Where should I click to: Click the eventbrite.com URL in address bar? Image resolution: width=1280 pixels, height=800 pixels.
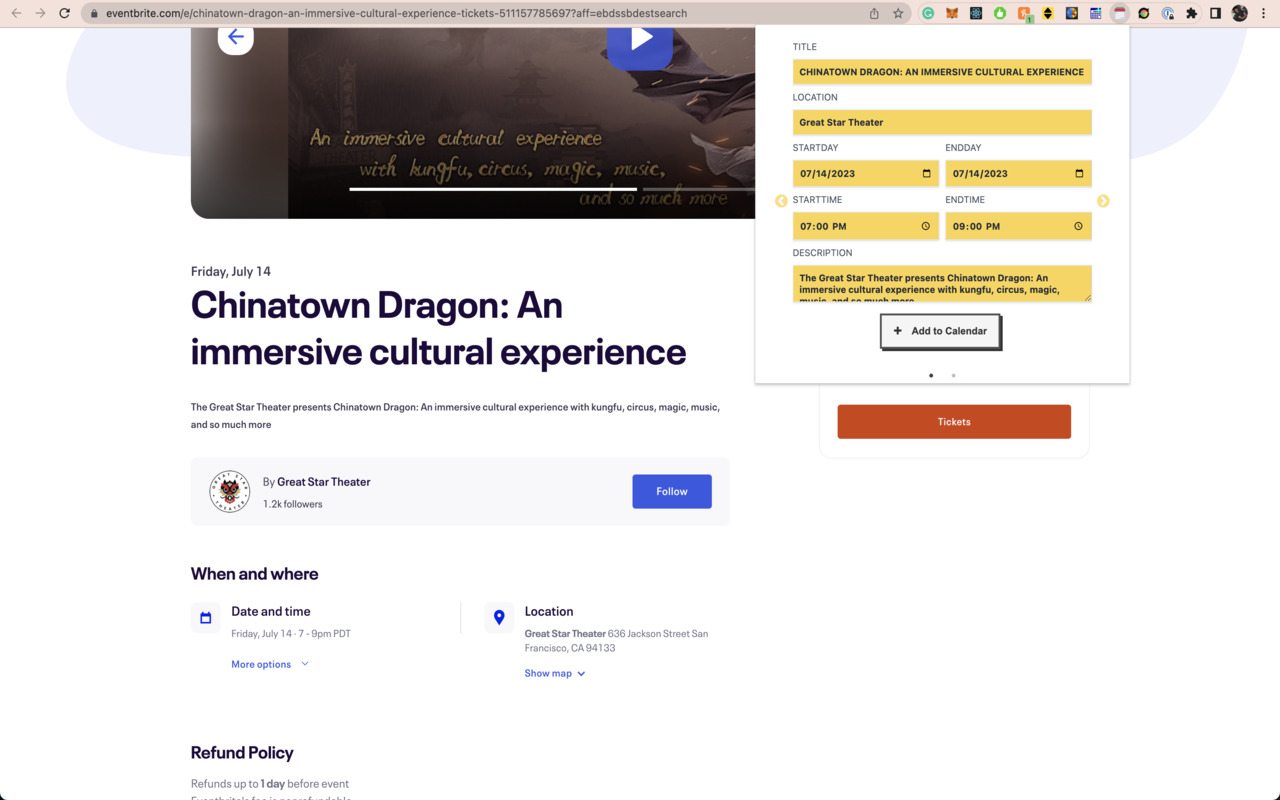pyautogui.click(x=396, y=13)
